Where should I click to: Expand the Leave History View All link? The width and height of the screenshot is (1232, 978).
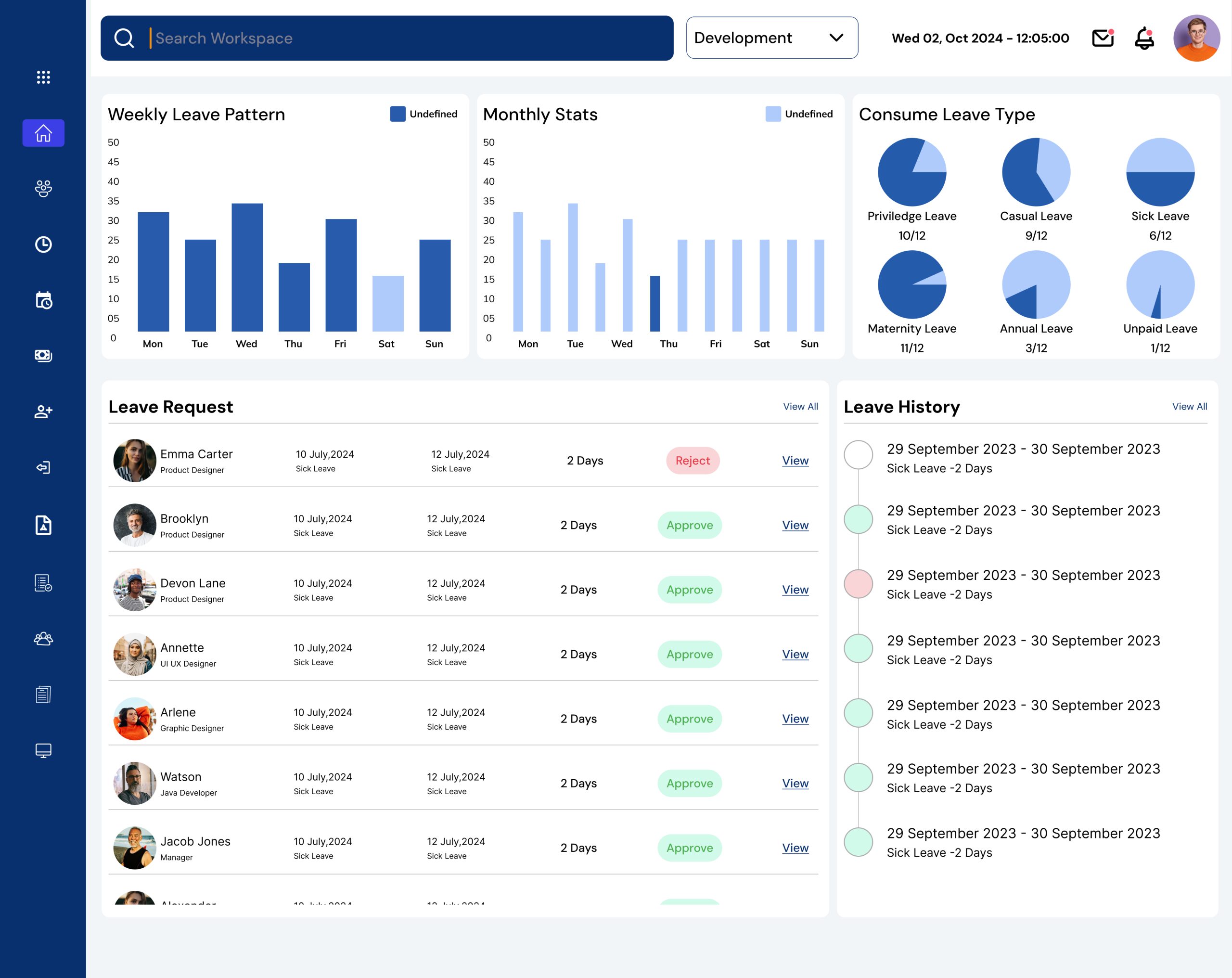(1191, 406)
